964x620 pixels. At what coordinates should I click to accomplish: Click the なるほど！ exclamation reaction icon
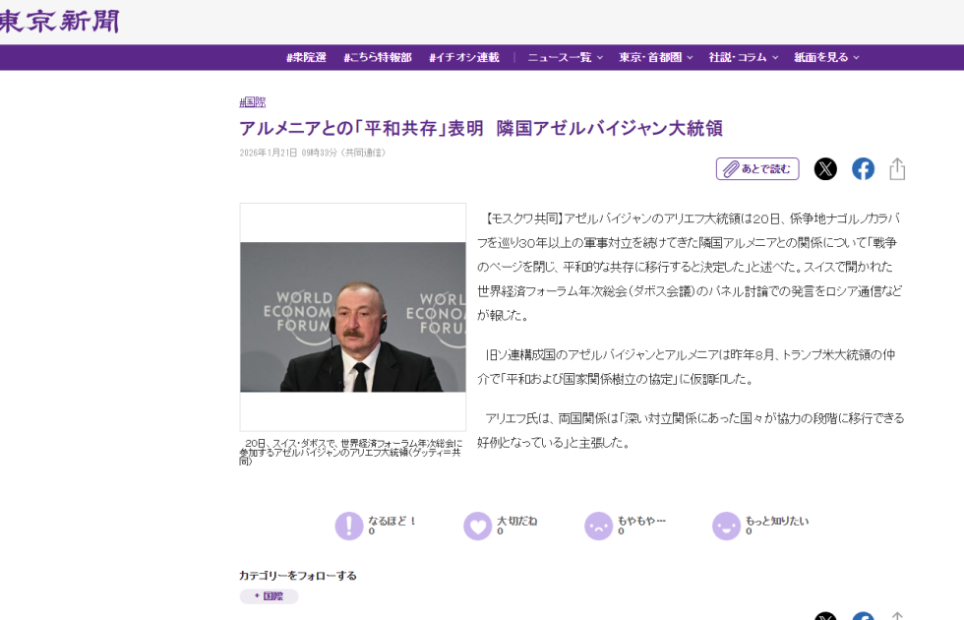(349, 526)
